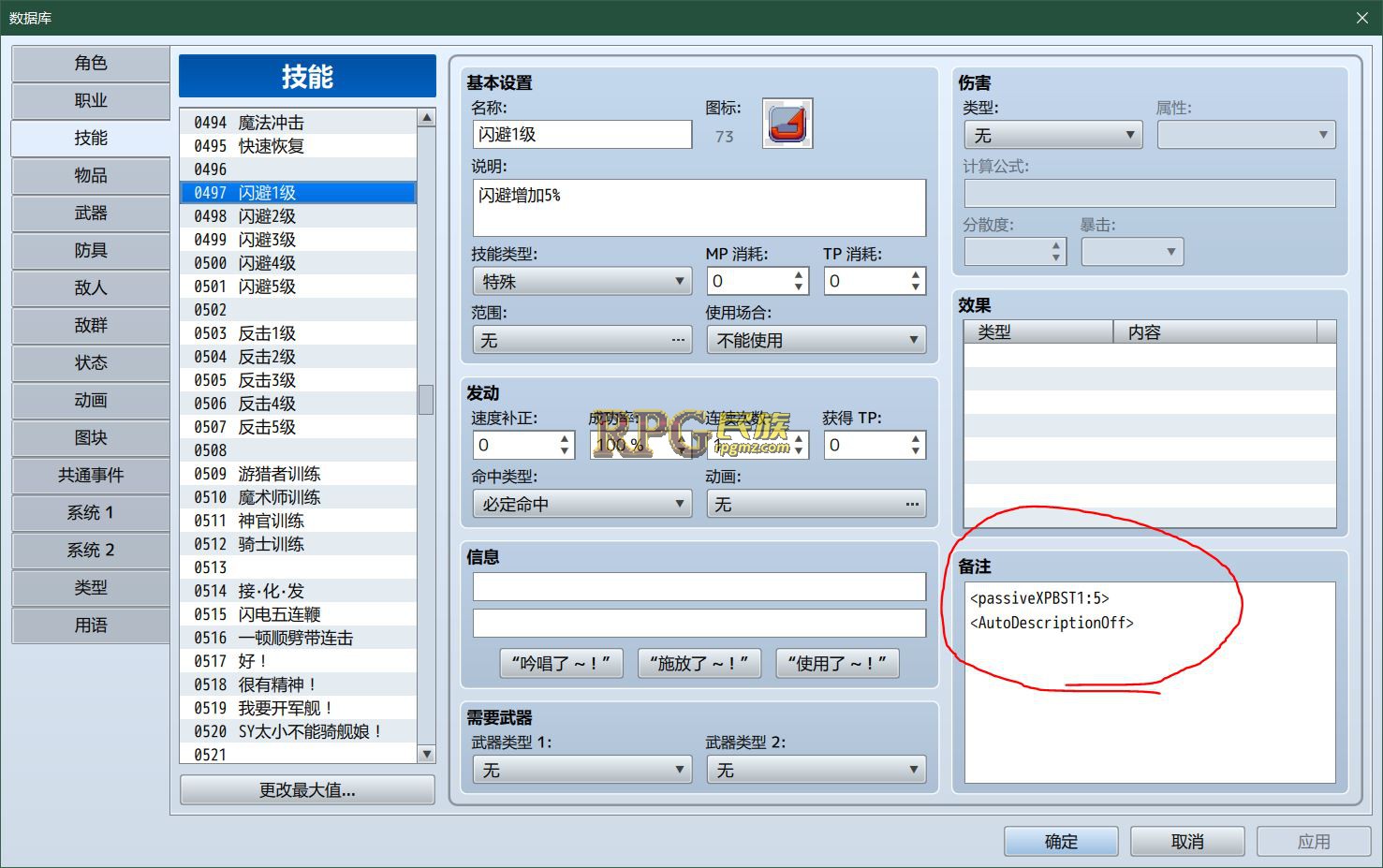Click the skill icon image selector

[787, 123]
